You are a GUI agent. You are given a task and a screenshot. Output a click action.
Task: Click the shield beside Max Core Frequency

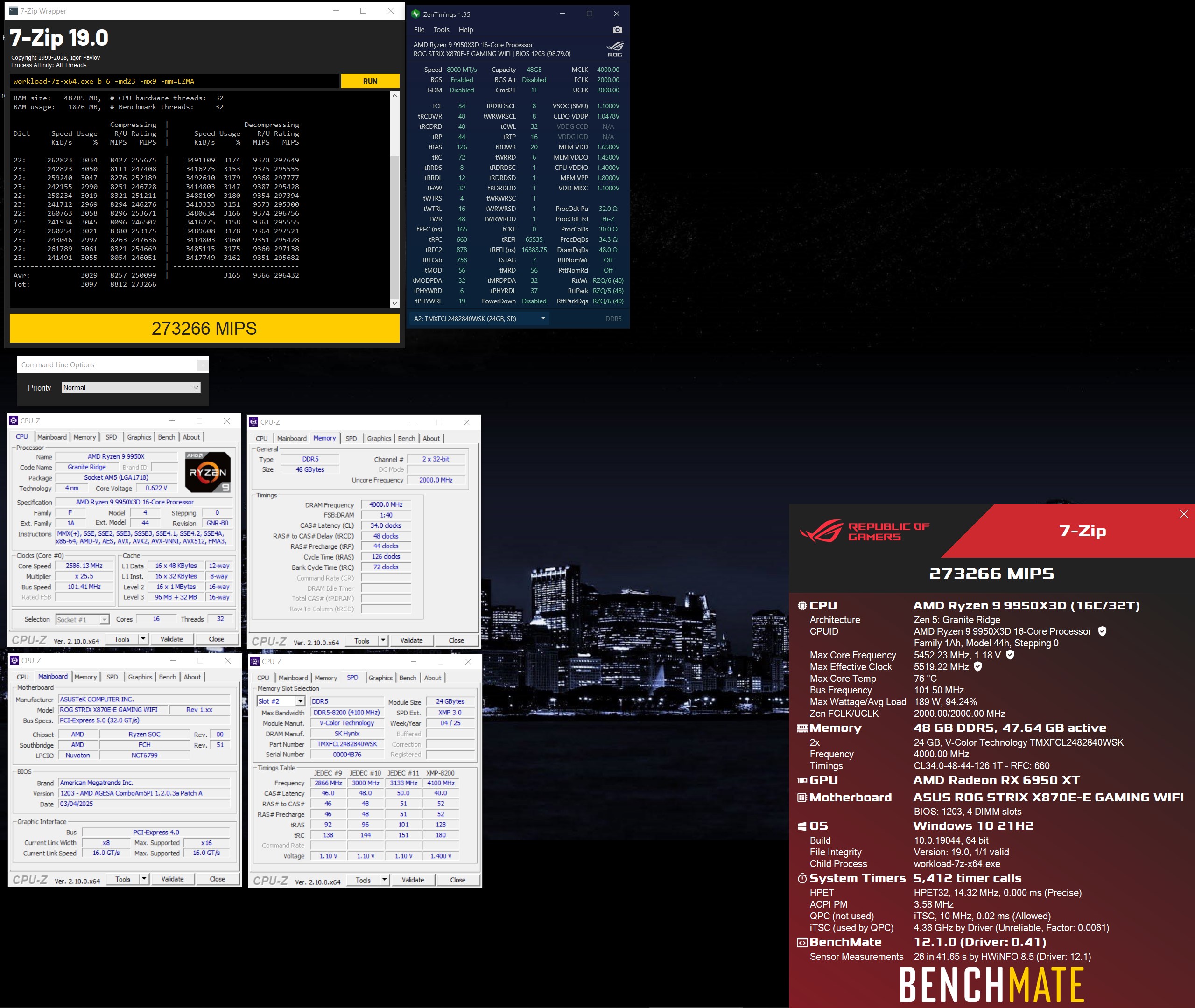click(1010, 655)
